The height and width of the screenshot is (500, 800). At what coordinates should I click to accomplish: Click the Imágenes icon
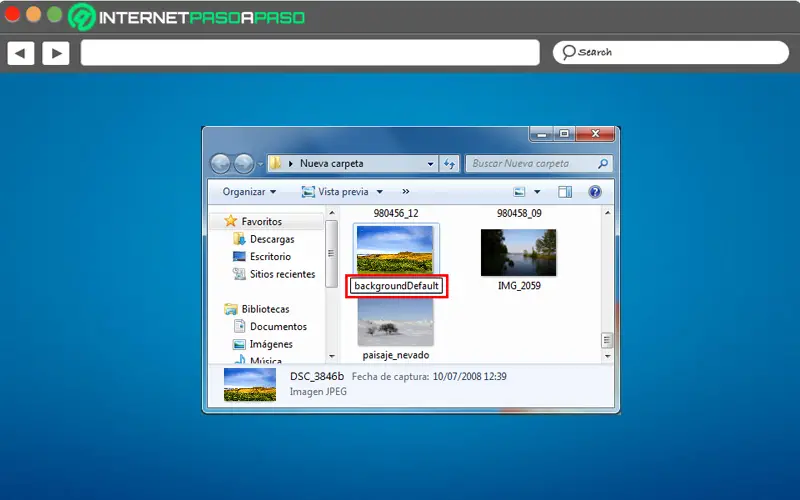[x=239, y=344]
